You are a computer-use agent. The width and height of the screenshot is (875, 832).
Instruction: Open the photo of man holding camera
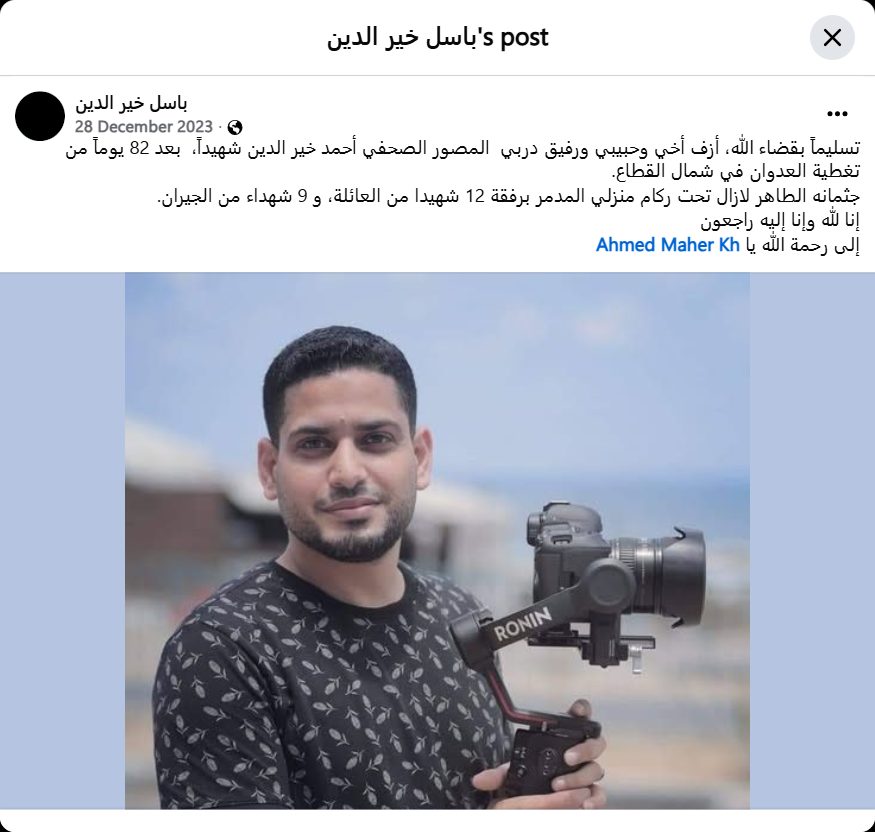click(x=437, y=540)
